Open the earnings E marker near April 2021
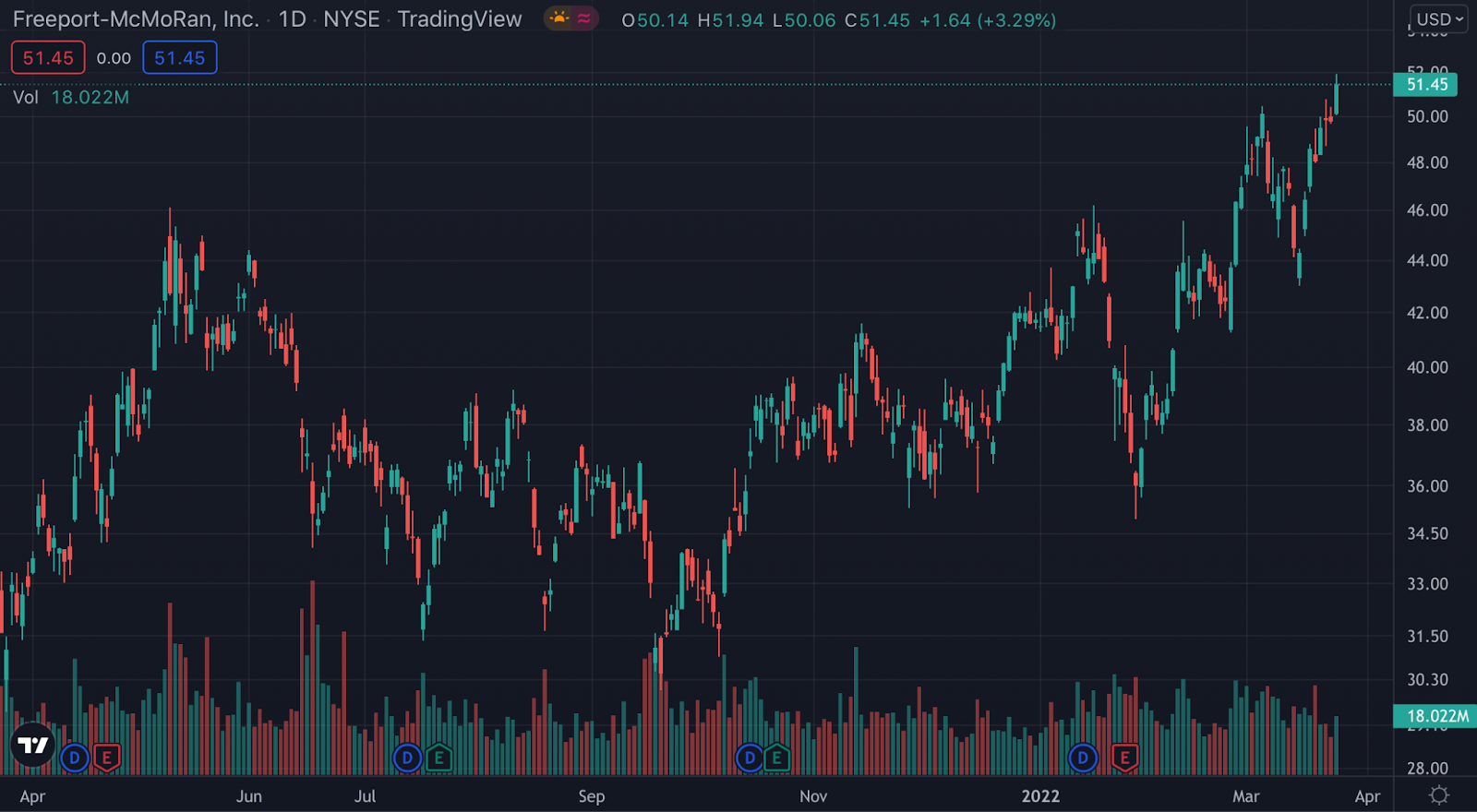 [x=107, y=758]
